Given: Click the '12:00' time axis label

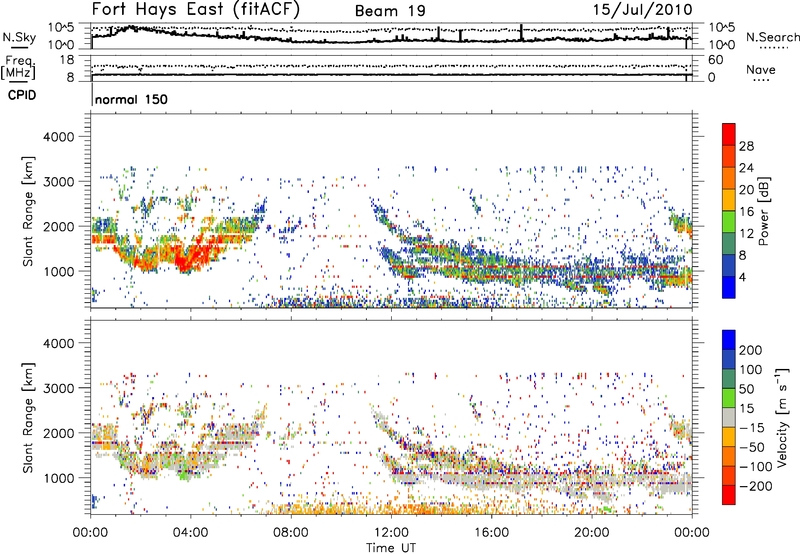Looking at the screenshot, I should pyautogui.click(x=391, y=533).
